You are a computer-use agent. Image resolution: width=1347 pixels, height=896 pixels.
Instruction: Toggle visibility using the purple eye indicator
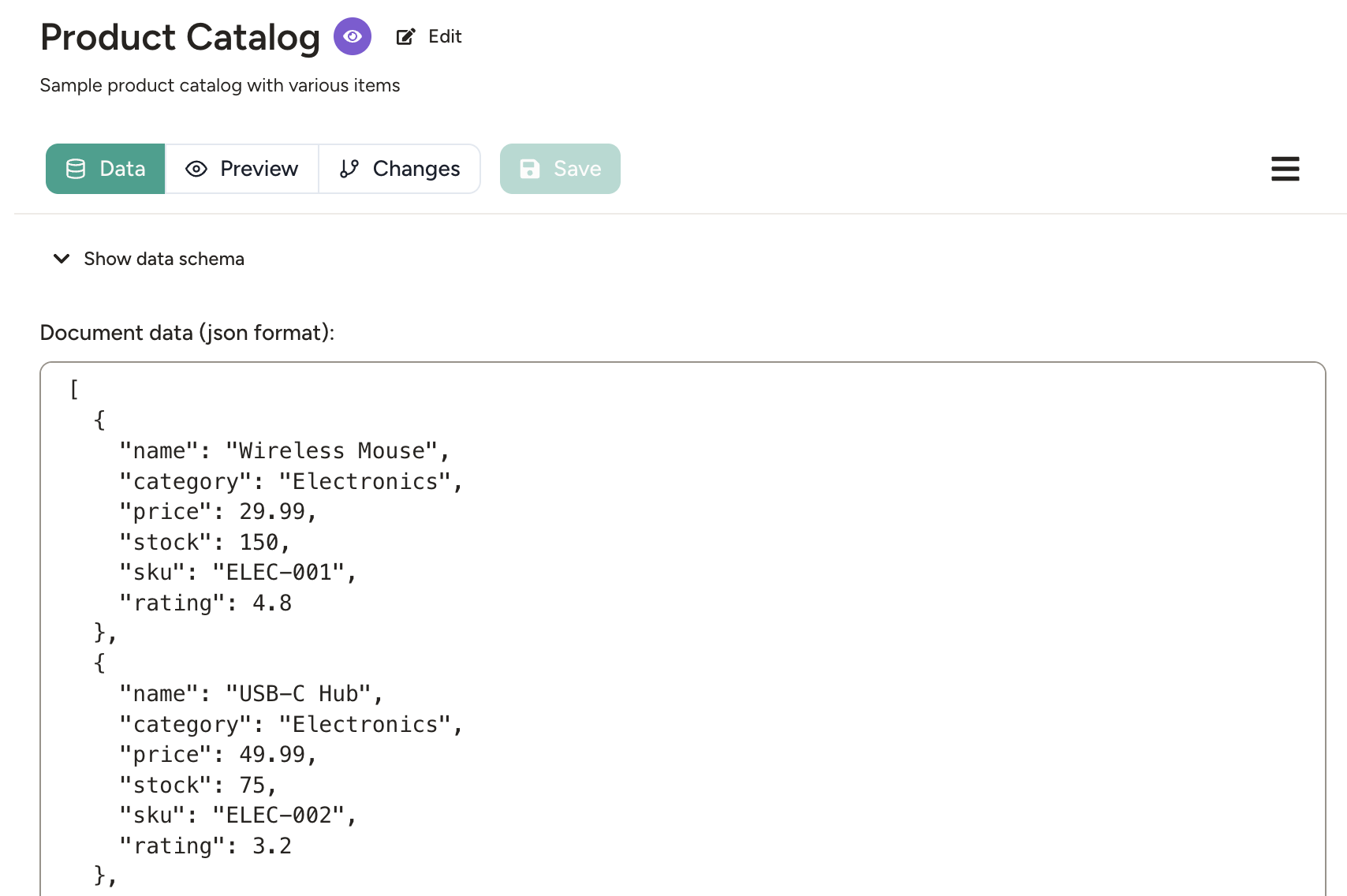[352, 36]
